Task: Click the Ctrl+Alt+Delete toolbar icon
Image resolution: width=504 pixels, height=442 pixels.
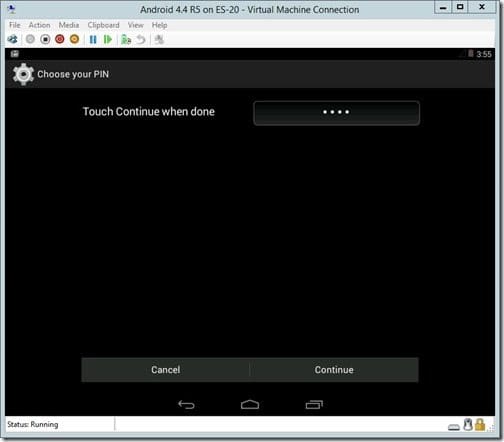Action: 13,39
